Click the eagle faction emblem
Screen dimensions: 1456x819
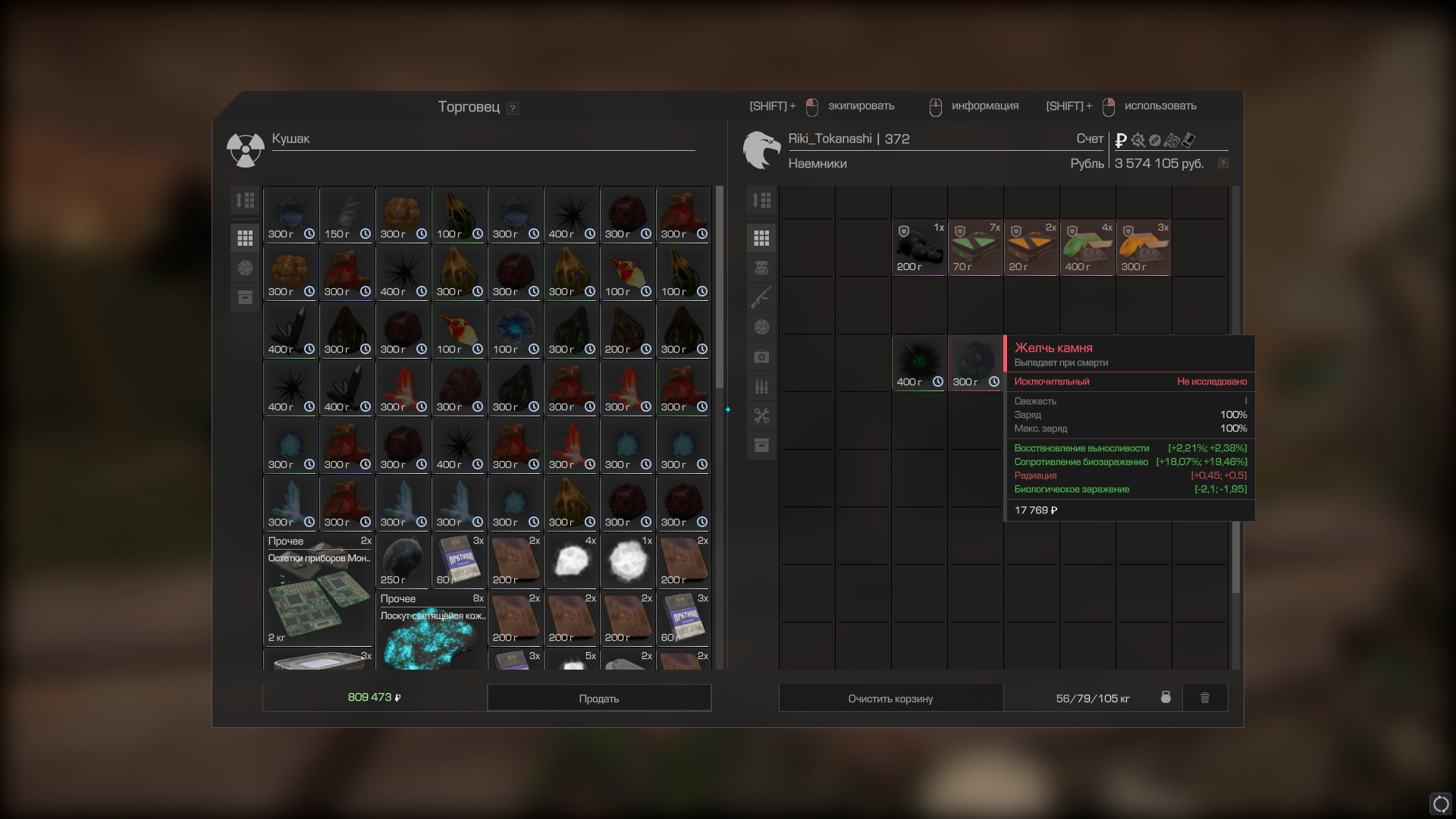point(761,149)
